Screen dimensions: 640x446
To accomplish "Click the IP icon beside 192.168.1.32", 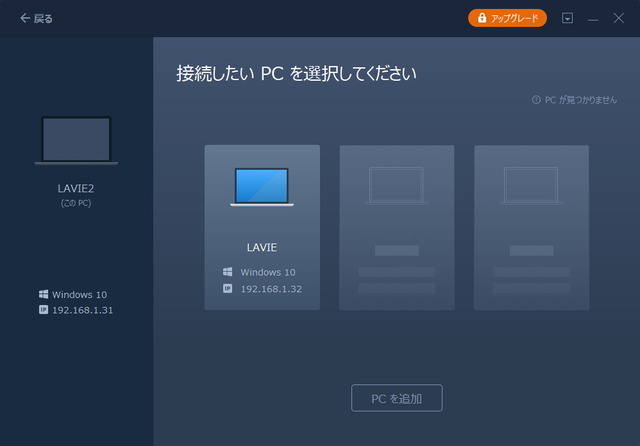I will click(x=228, y=288).
